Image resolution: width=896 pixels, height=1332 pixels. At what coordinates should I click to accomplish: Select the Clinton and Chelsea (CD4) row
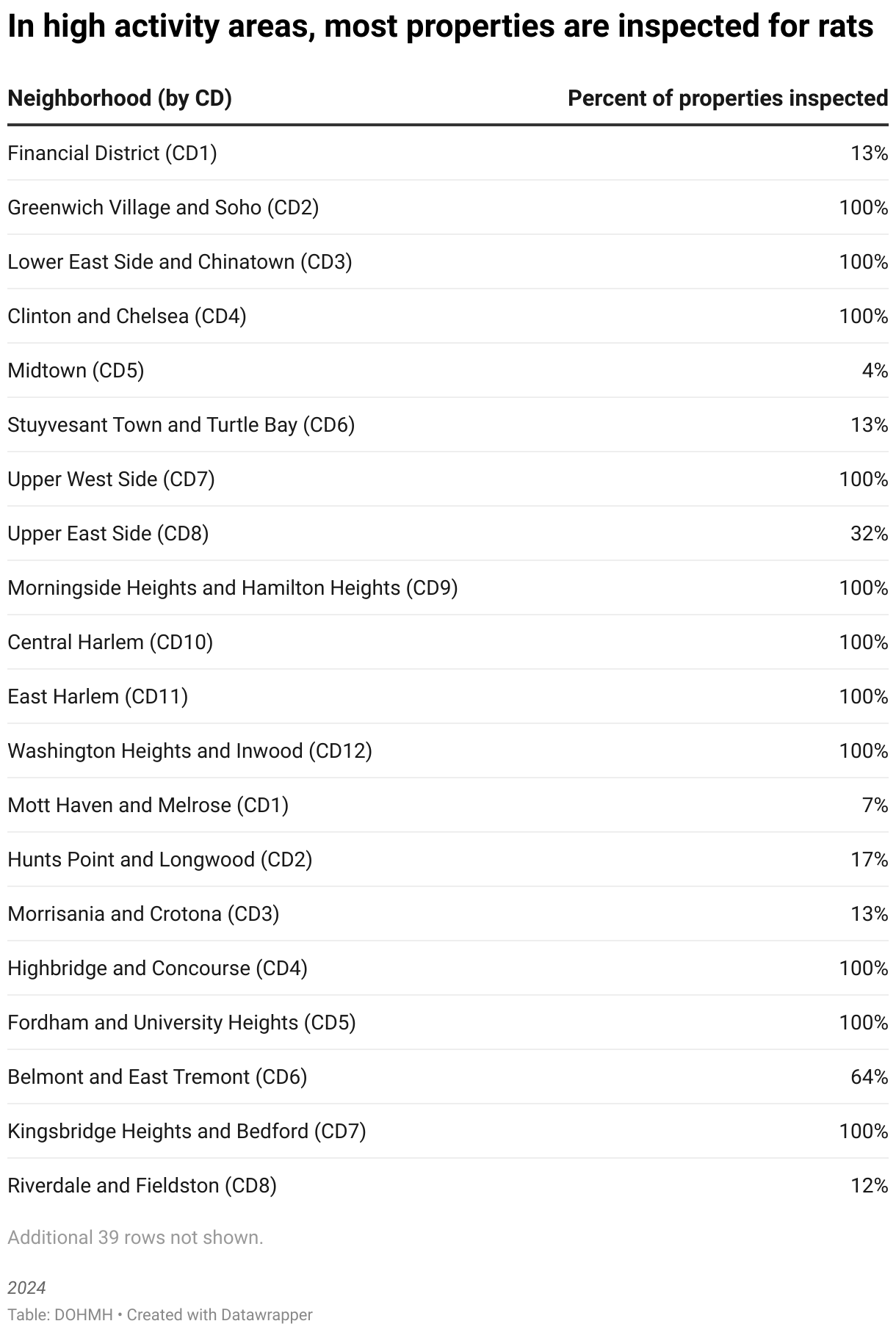tap(127, 316)
